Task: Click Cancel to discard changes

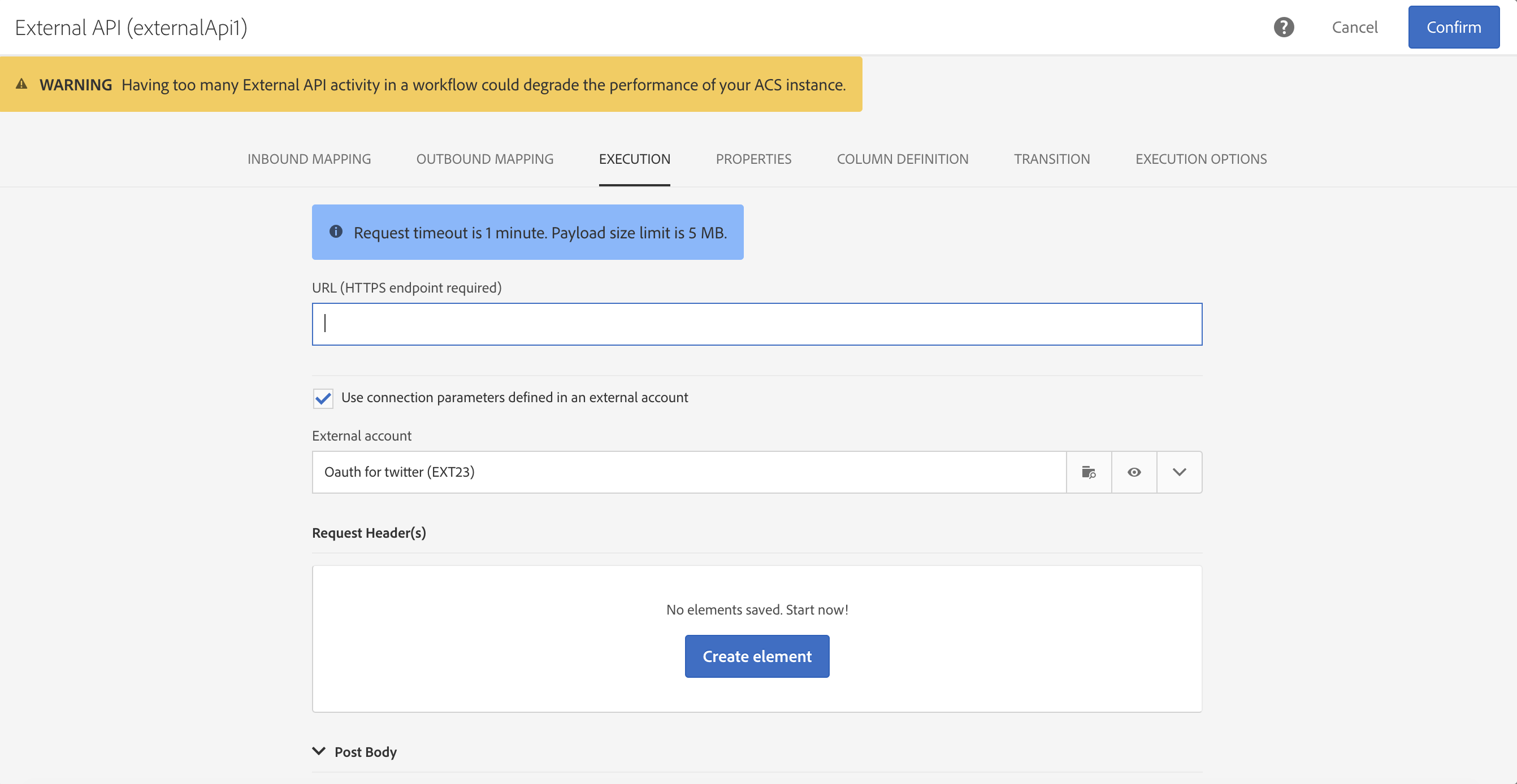Action: (1354, 27)
